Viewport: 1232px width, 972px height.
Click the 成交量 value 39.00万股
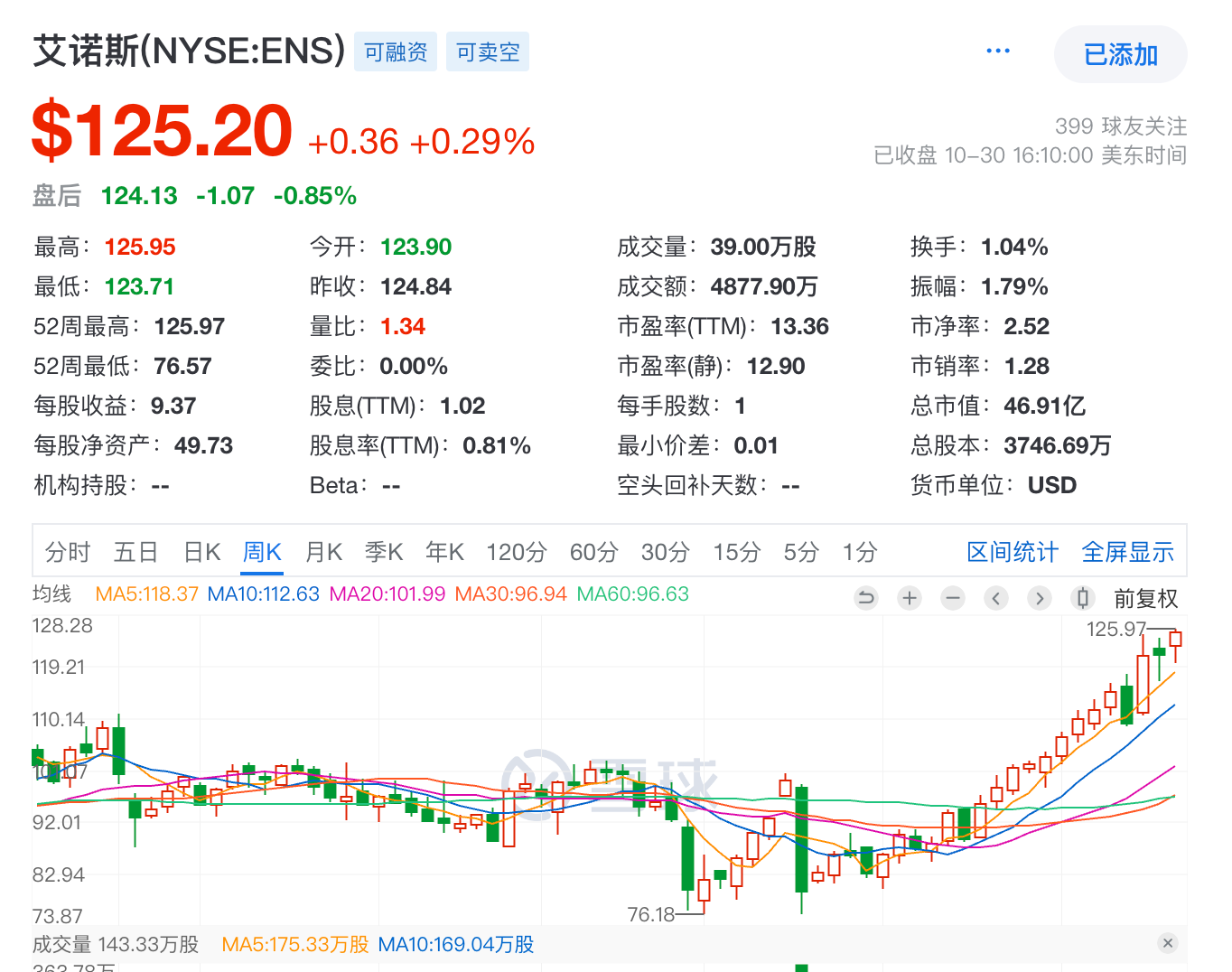click(763, 247)
